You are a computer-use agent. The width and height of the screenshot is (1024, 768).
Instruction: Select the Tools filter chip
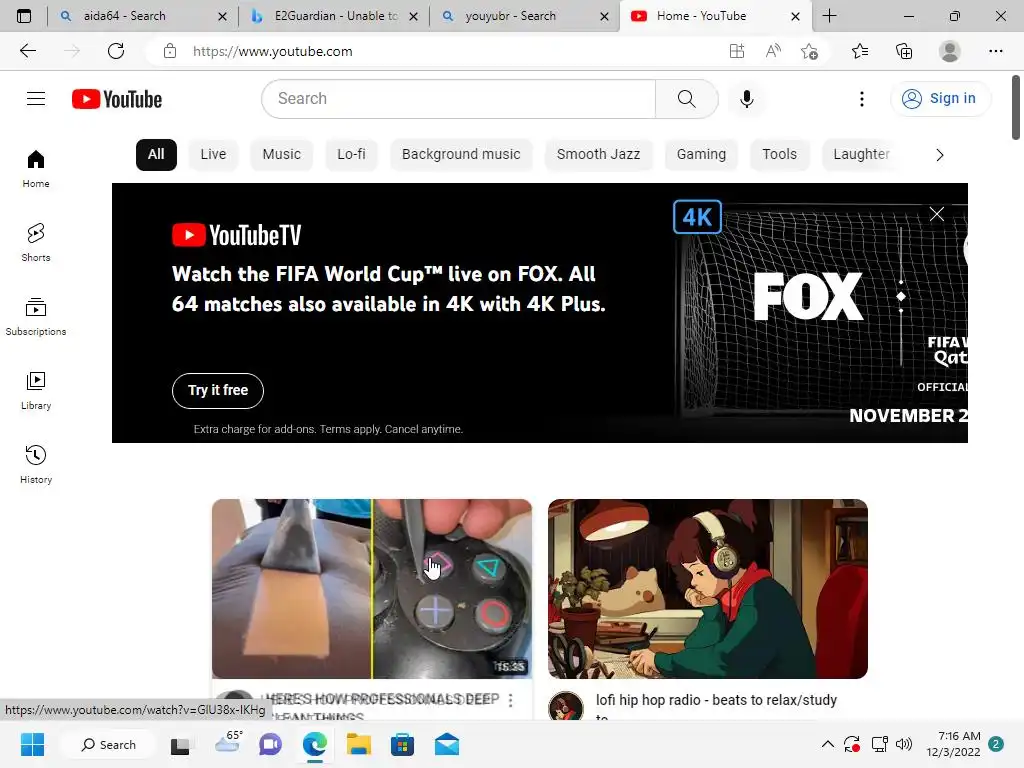779,155
